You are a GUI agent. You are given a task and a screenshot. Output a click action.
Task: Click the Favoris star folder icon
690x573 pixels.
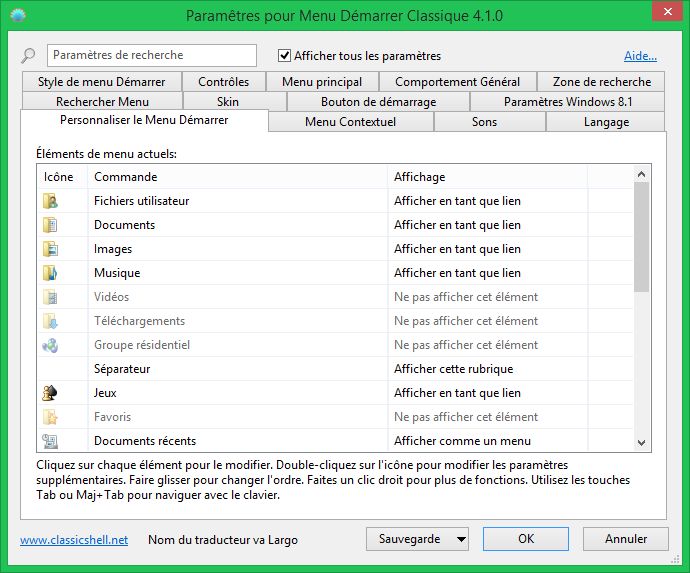pos(51,417)
